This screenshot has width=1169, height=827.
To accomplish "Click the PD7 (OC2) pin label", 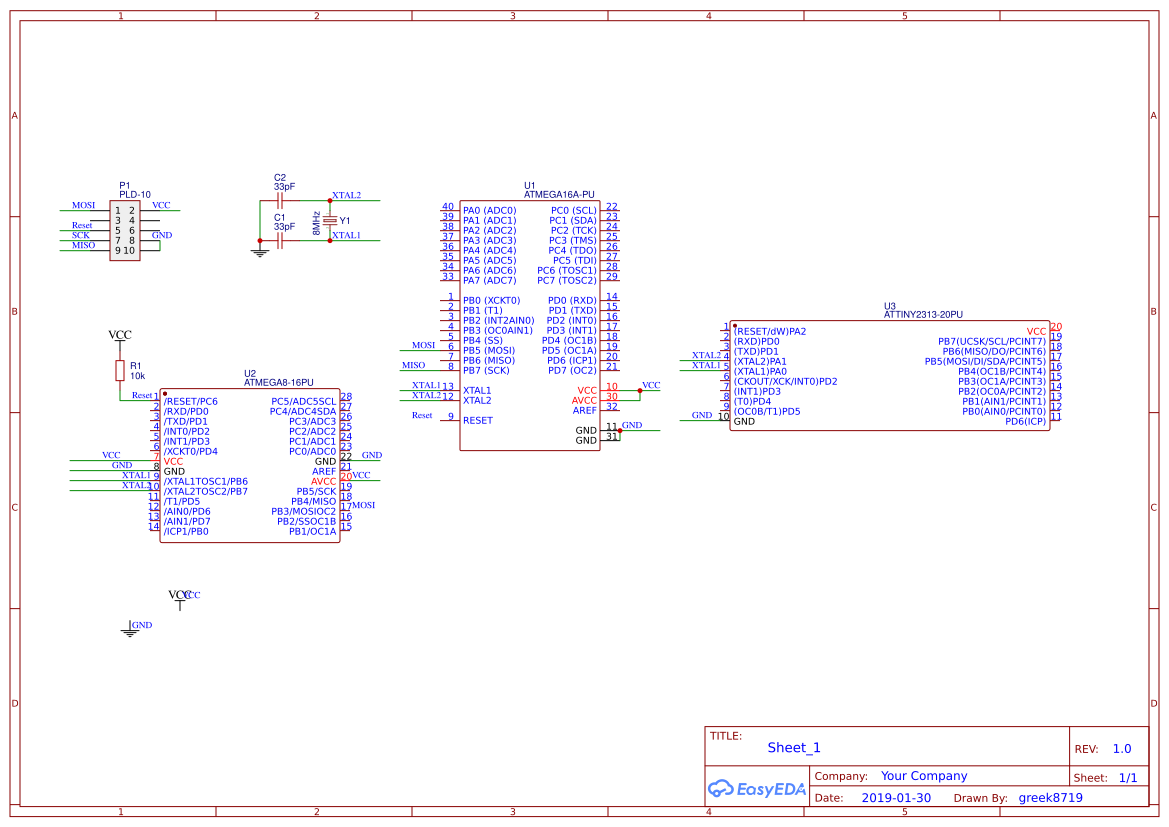I will point(572,371).
